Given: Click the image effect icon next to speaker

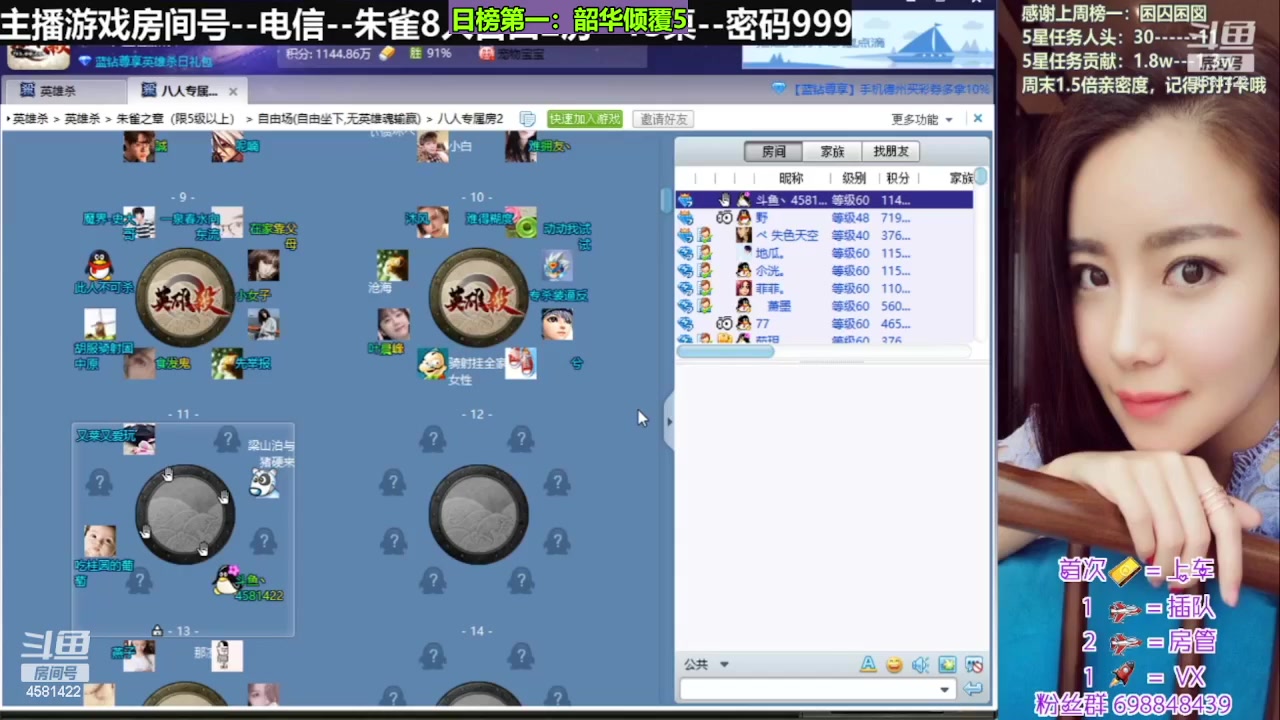Looking at the screenshot, I should [x=947, y=664].
